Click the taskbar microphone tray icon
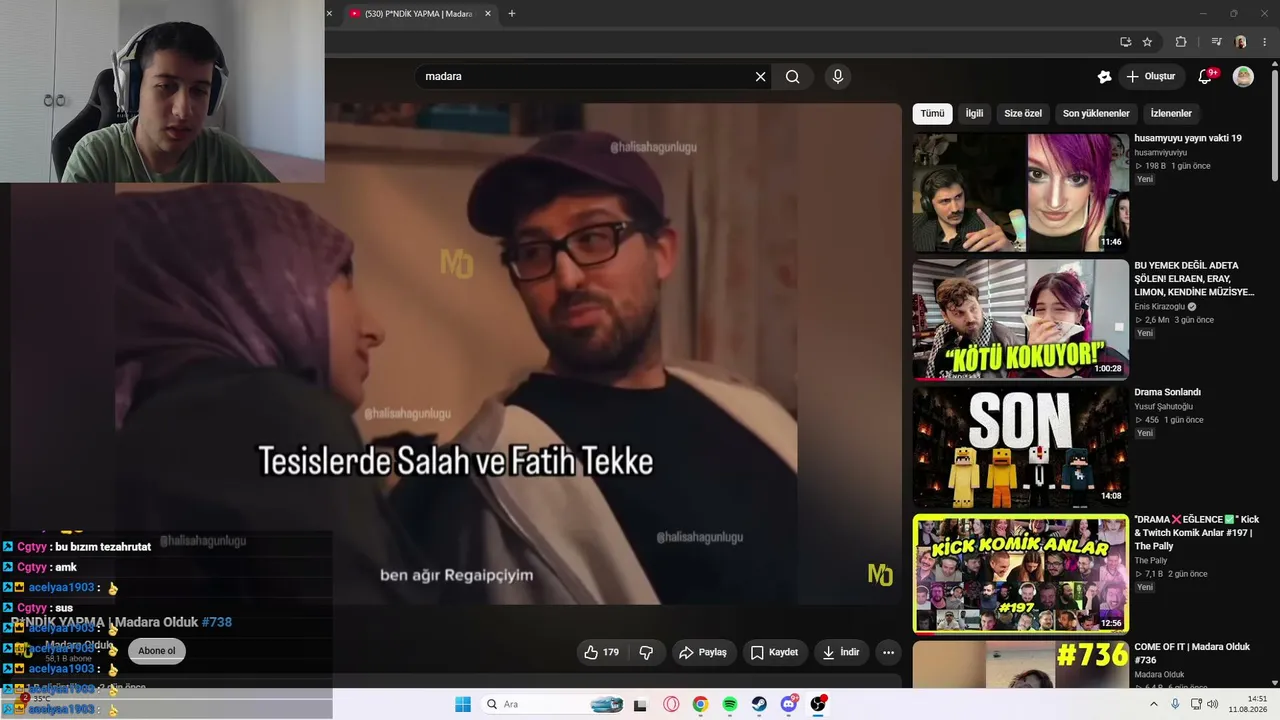The image size is (1280, 720). click(x=1175, y=704)
